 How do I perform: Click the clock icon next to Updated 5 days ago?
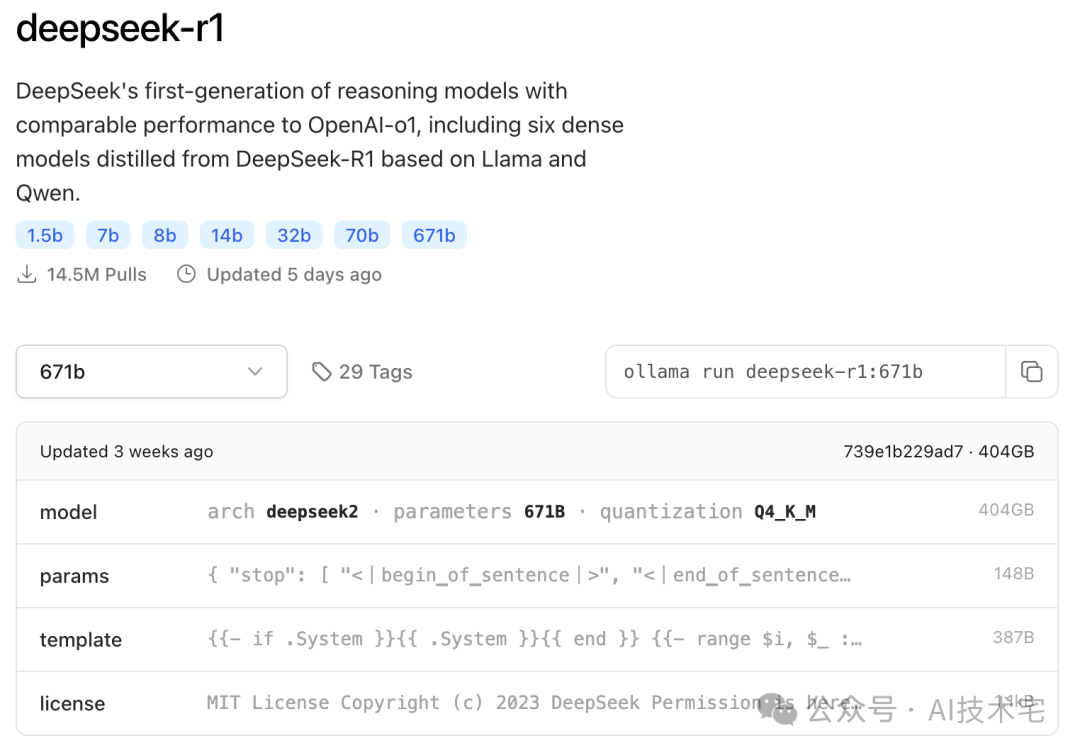point(186,273)
